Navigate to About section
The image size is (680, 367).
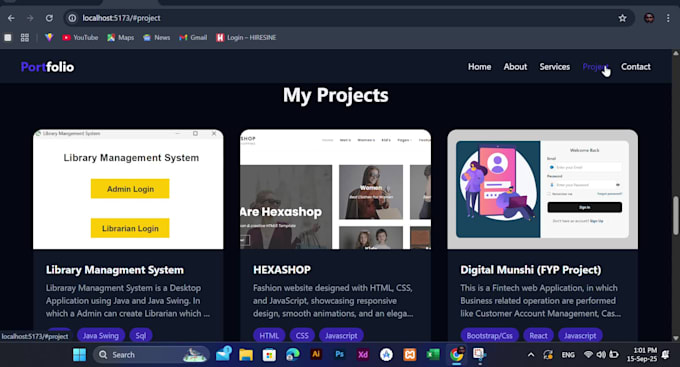point(515,67)
